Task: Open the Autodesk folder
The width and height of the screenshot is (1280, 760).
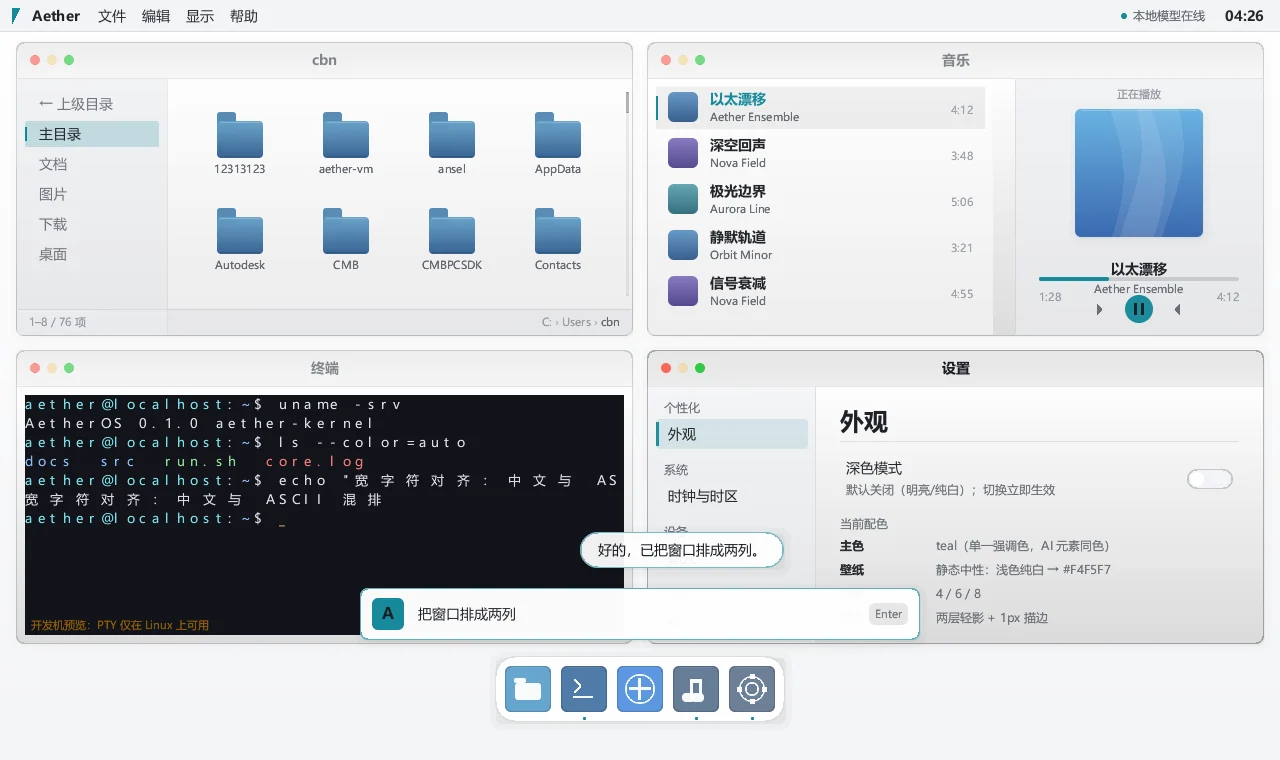Action: [x=240, y=231]
